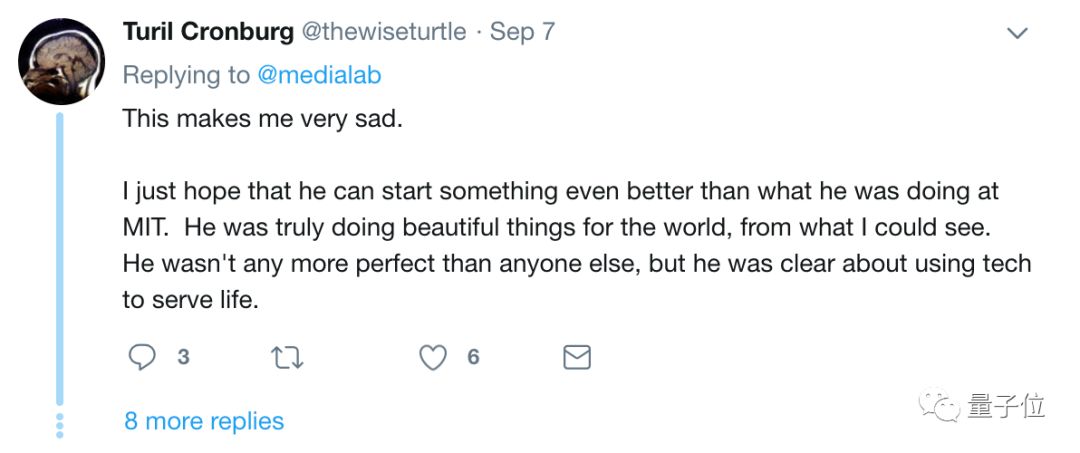Reply to the tweet via speech bubble icon
The height and width of the screenshot is (453, 1080).
coord(143,357)
